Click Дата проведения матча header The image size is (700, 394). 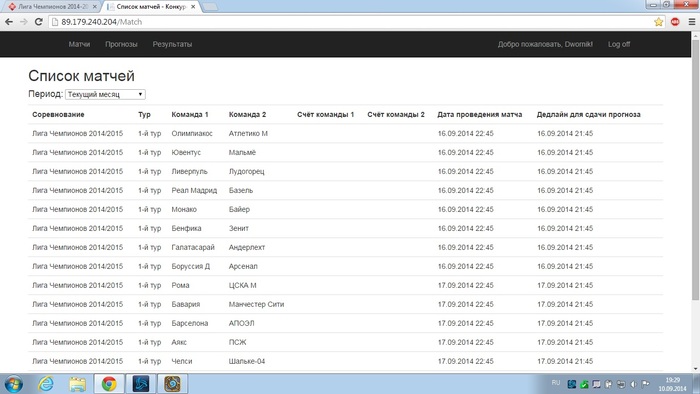(479, 115)
